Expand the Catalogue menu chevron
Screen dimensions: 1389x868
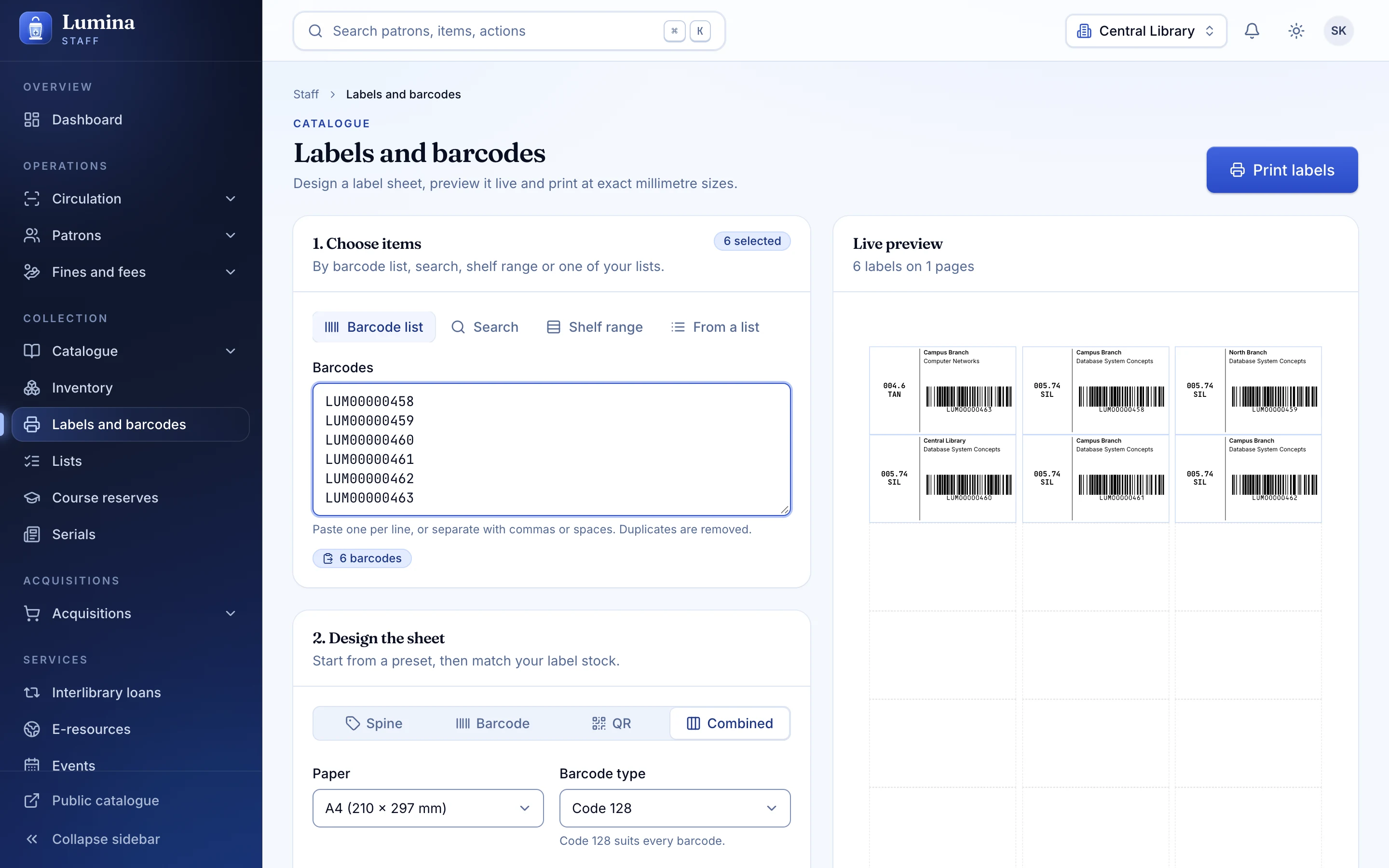point(231,351)
